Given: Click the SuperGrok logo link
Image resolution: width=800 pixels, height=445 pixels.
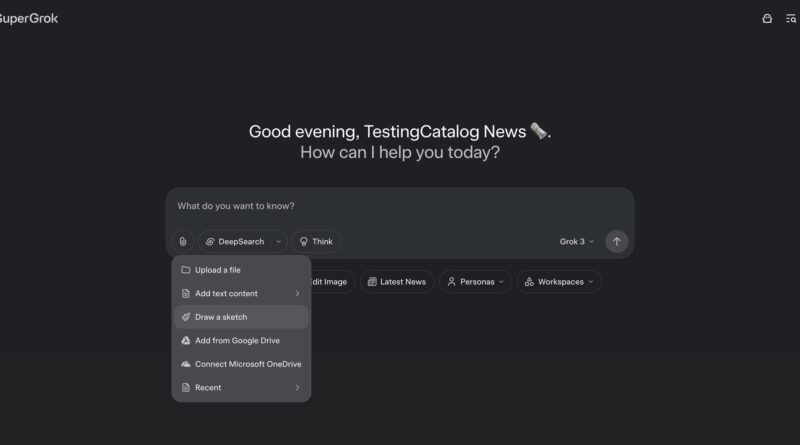Looking at the screenshot, I should 28,18.
